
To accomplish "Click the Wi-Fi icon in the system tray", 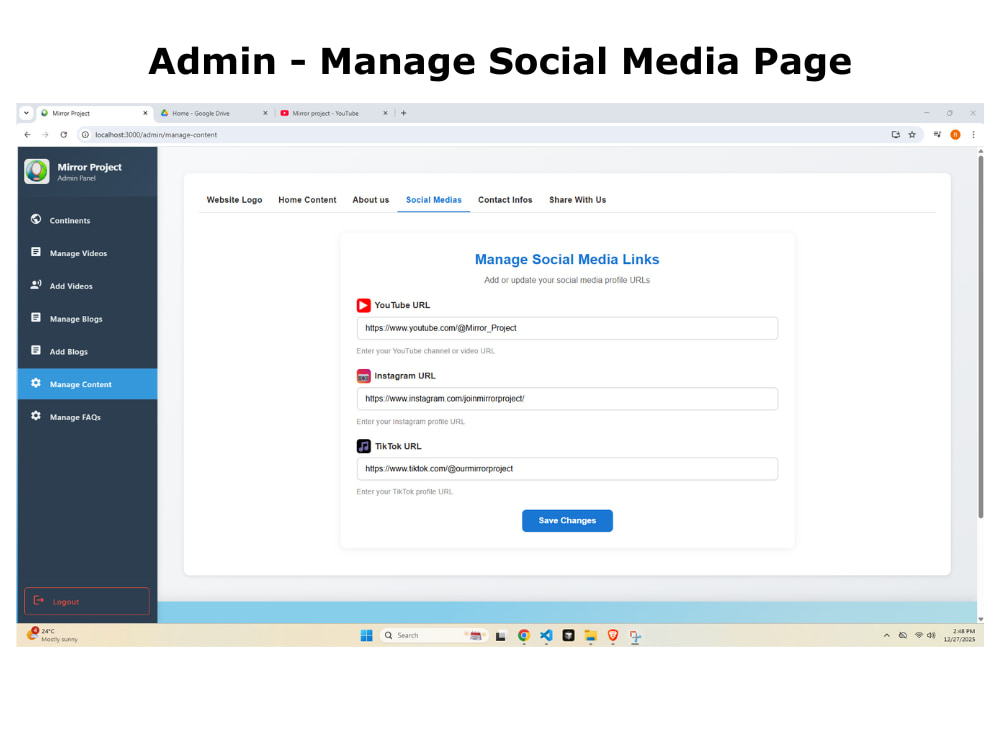I will click(x=919, y=635).
